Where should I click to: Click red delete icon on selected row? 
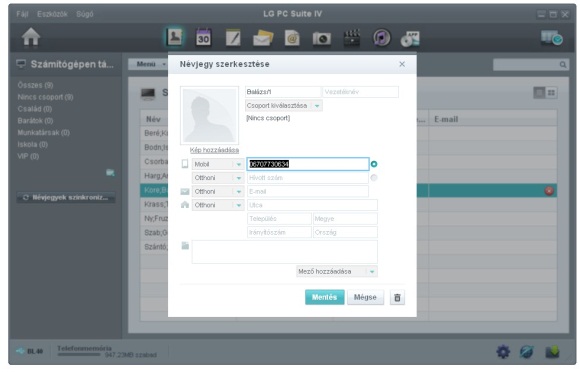click(x=549, y=191)
